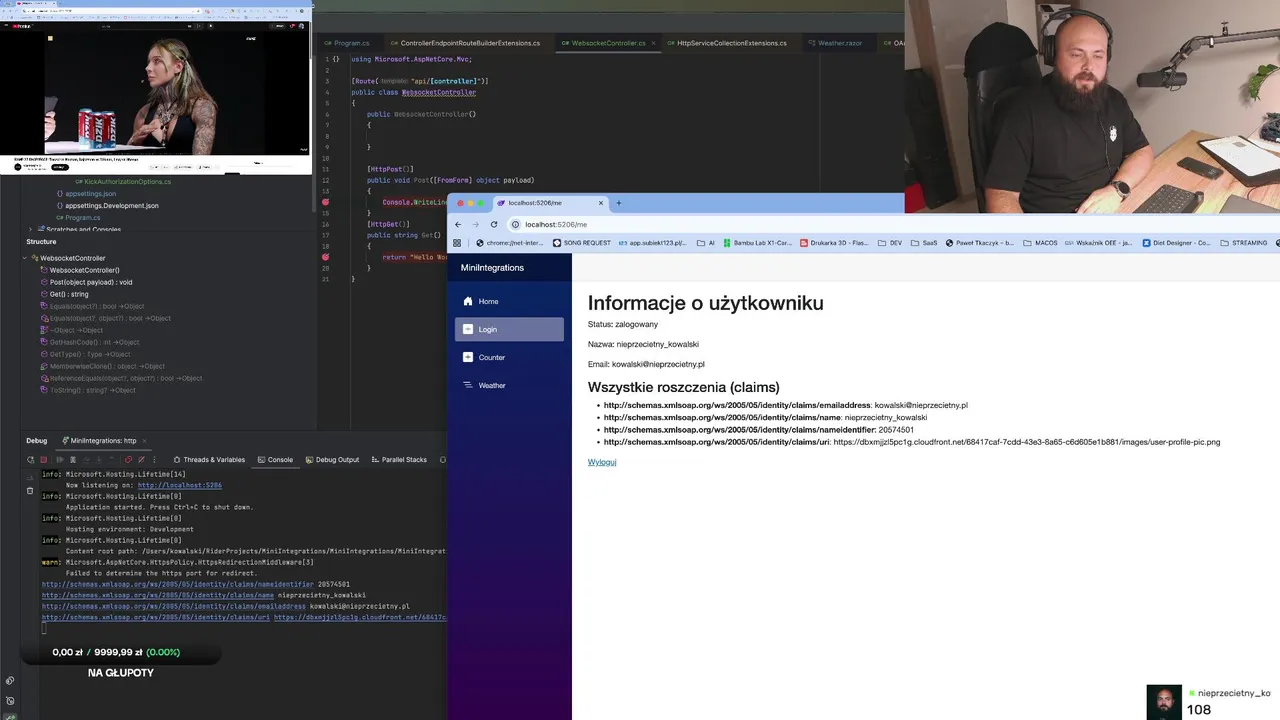The height and width of the screenshot is (720, 1280).
Task: Go back in browser history
Action: tap(458, 224)
